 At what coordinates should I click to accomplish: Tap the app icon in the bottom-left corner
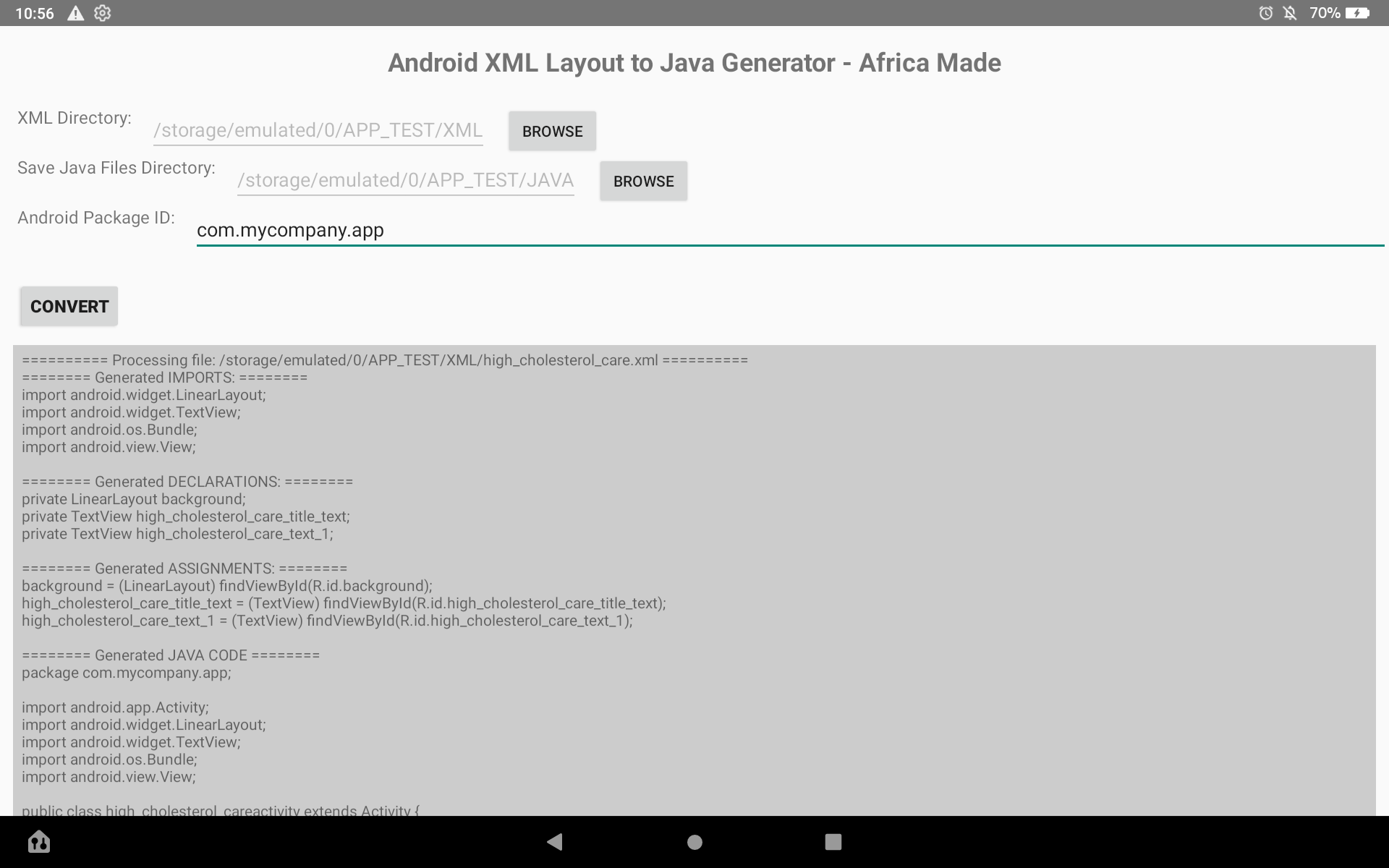point(39,842)
